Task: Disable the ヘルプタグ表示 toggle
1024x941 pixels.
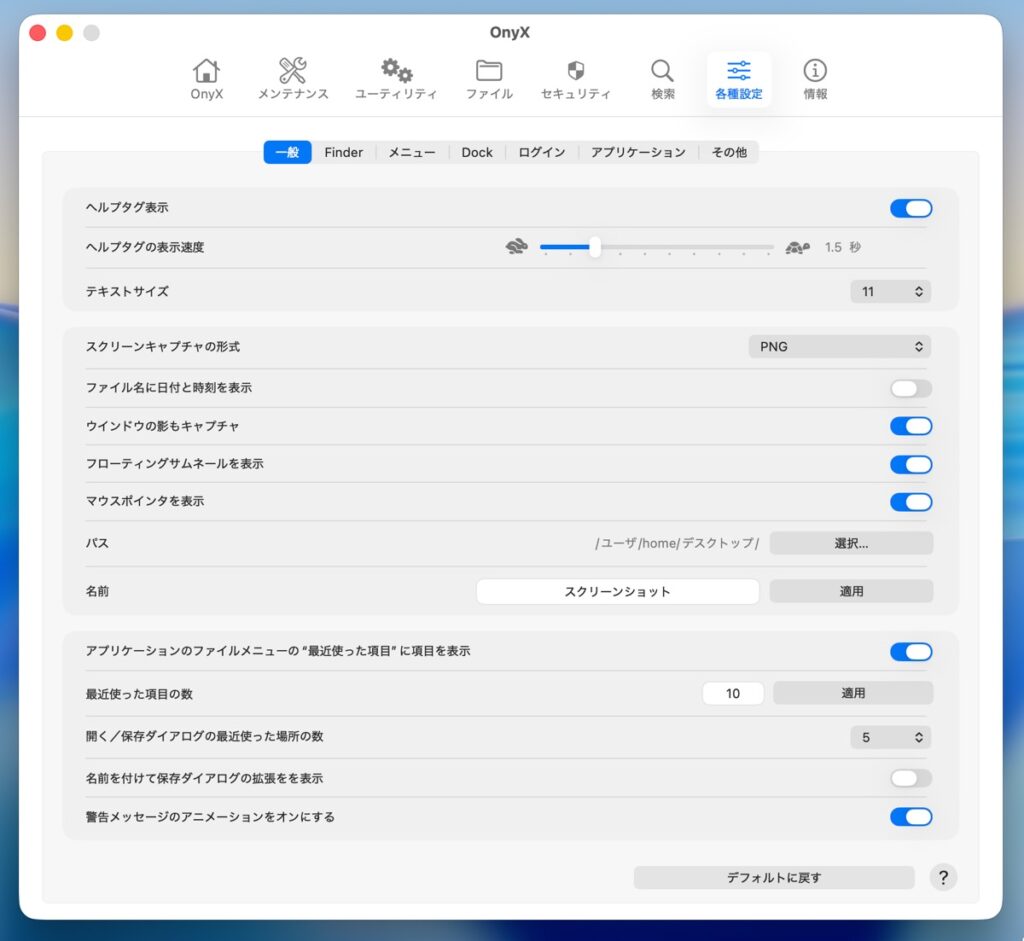Action: coord(910,208)
